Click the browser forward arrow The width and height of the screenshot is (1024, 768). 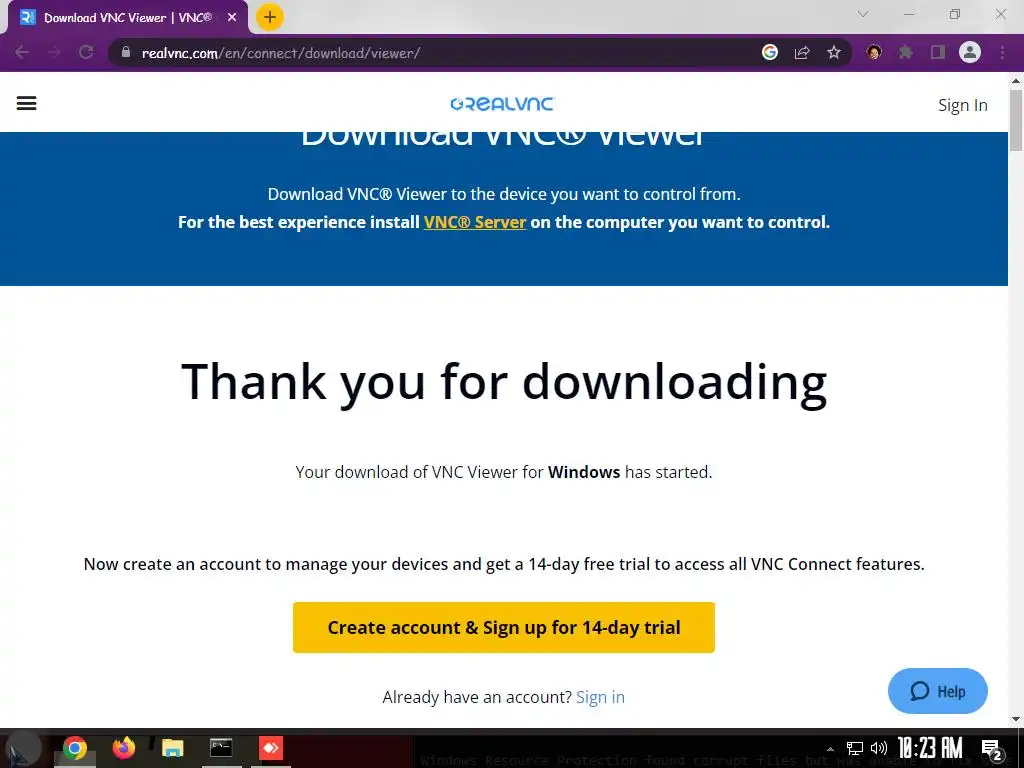(54, 52)
